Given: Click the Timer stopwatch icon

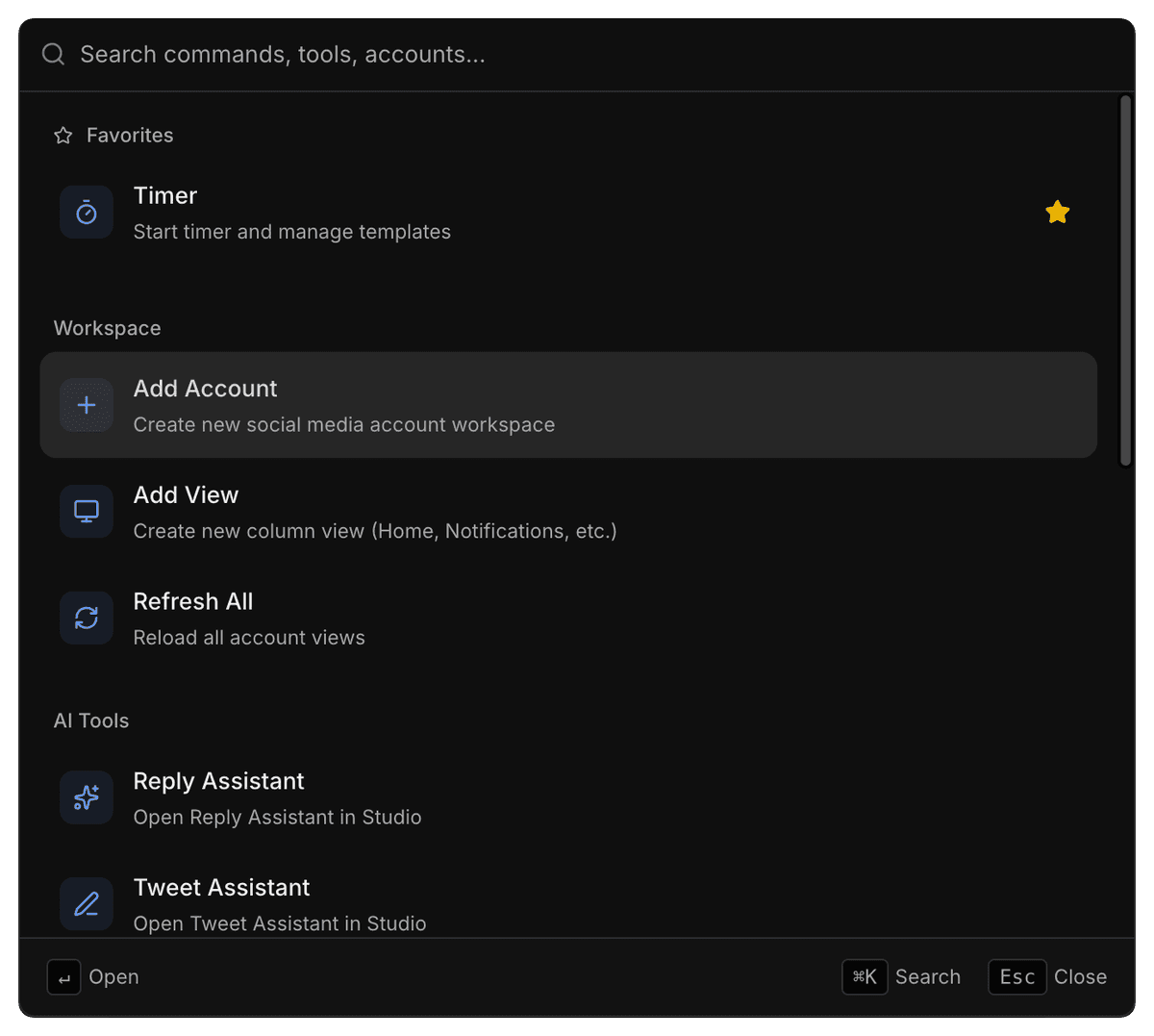Looking at the screenshot, I should [87, 213].
